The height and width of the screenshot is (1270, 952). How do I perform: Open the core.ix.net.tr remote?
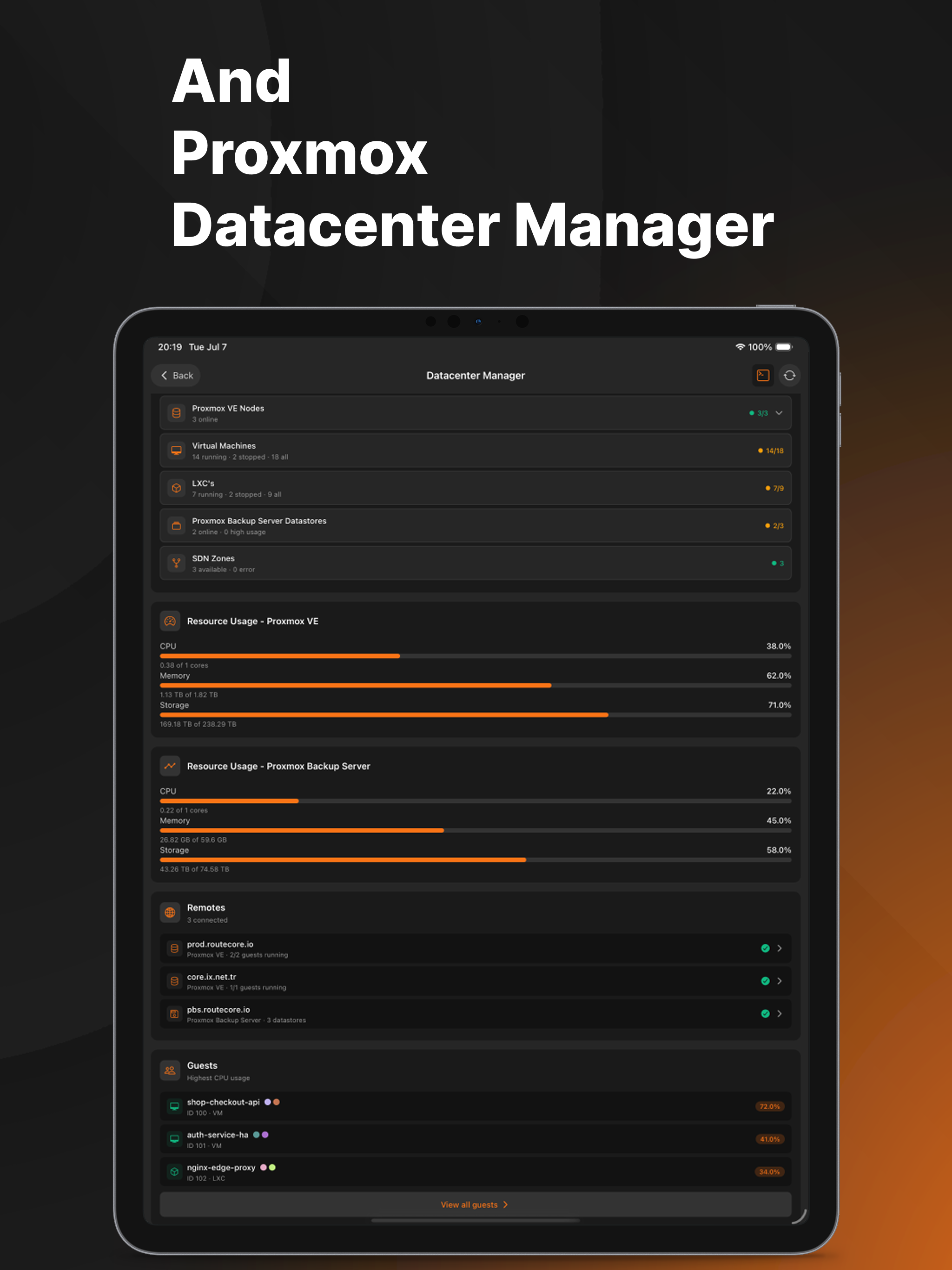click(x=476, y=981)
